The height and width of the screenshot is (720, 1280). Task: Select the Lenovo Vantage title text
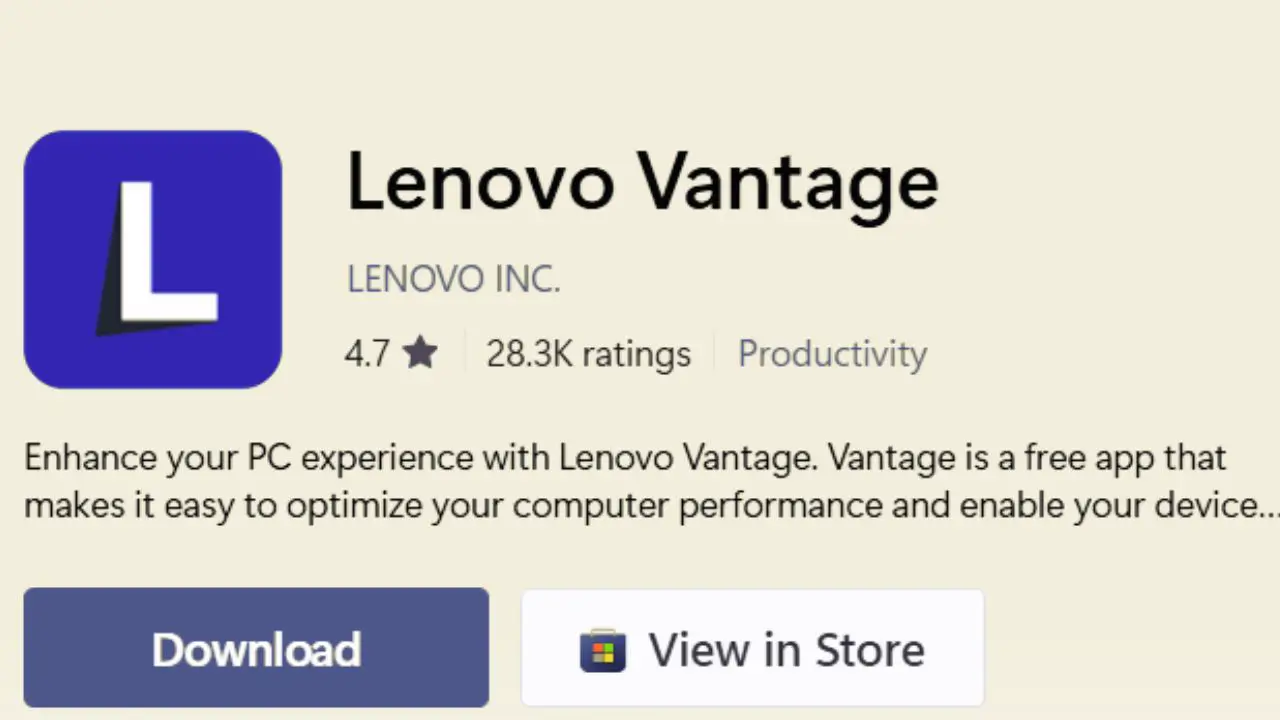[642, 182]
